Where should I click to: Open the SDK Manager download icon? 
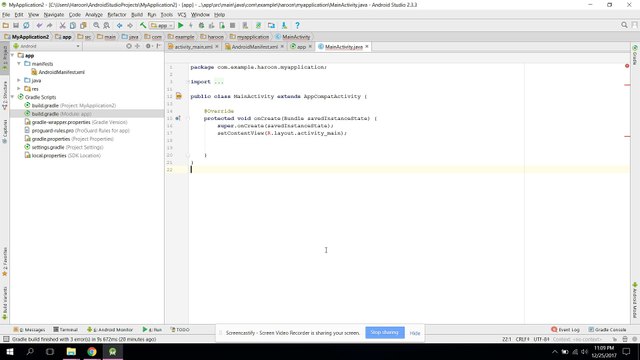coord(284,25)
